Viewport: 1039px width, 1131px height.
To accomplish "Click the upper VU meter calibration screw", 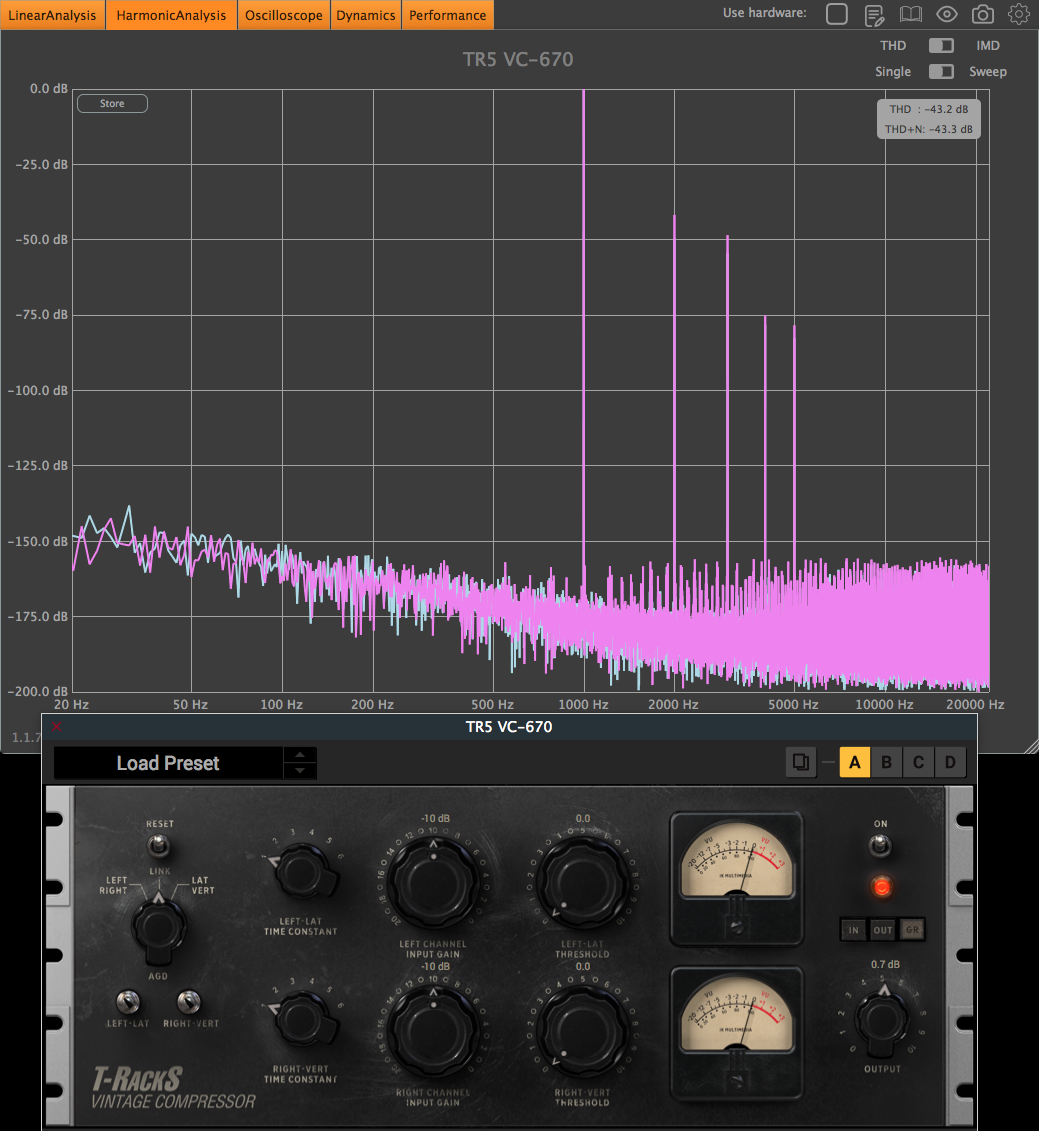I will [736, 928].
